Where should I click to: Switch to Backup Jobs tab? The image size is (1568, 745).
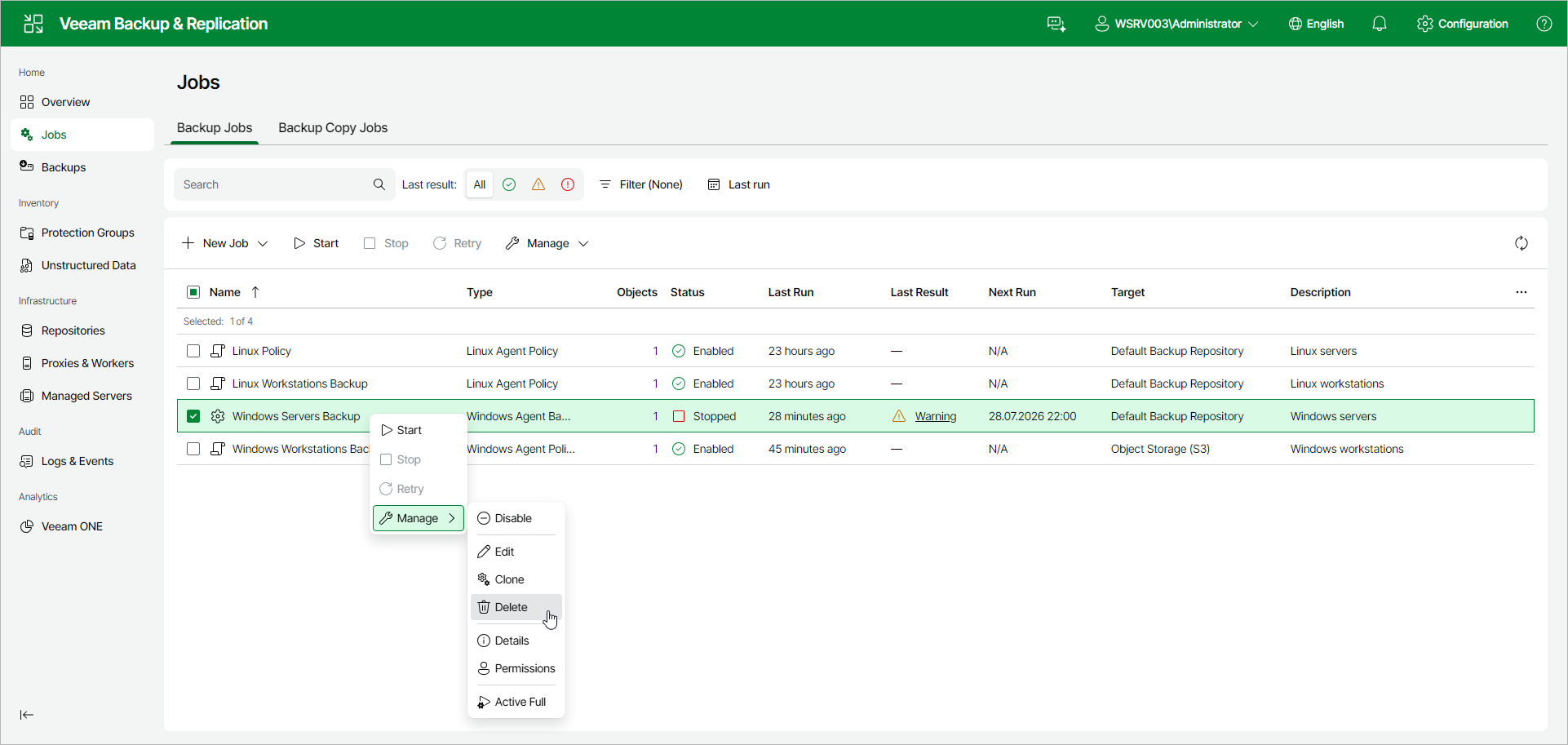tap(215, 128)
